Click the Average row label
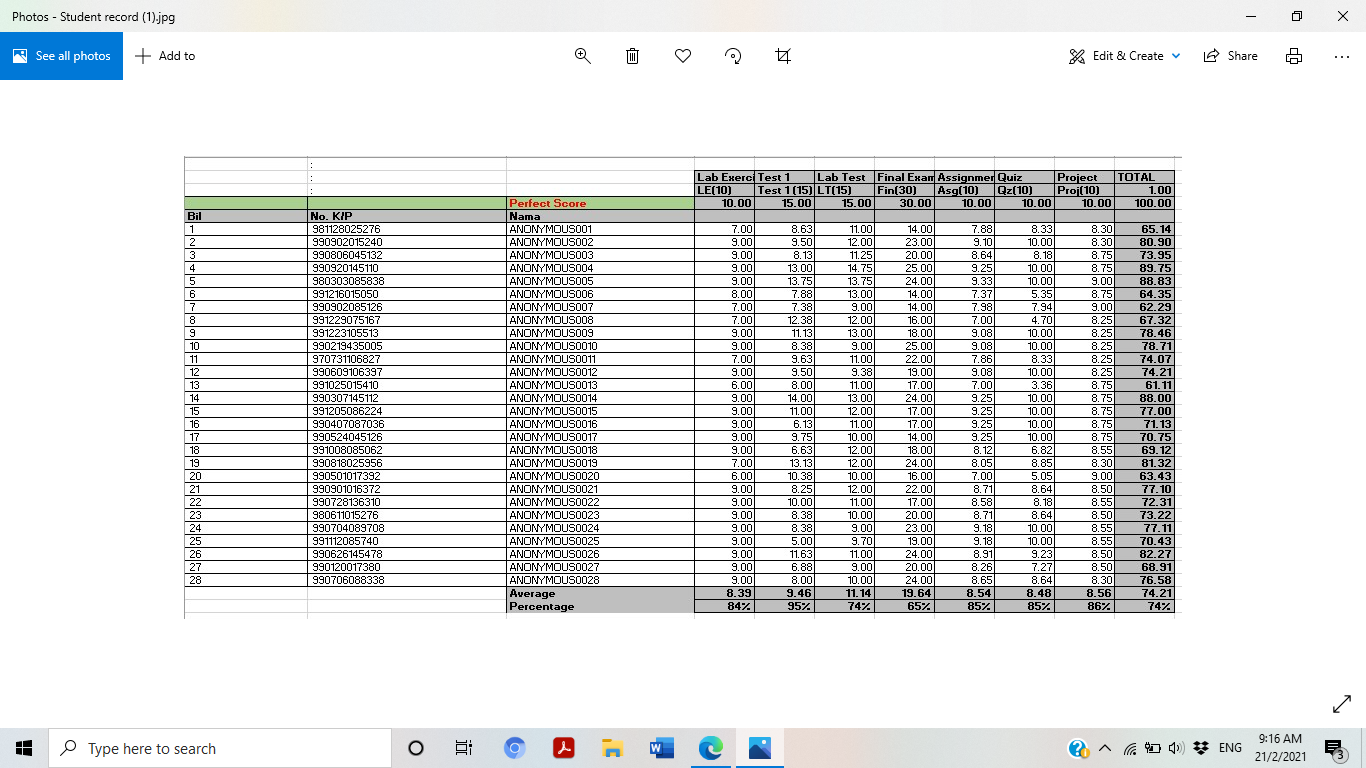 pyautogui.click(x=532, y=593)
